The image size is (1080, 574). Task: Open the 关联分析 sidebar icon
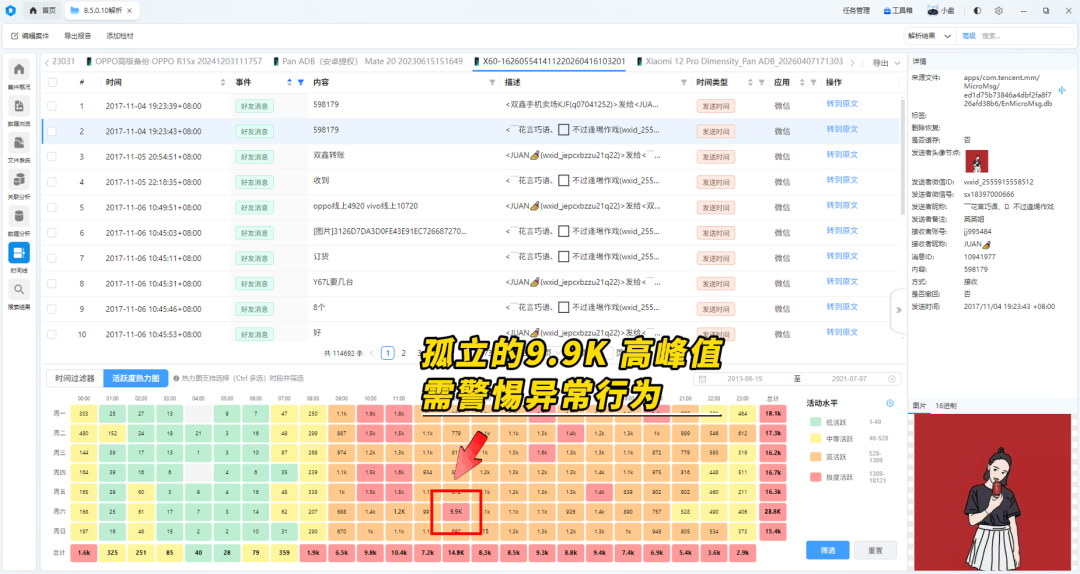[x=19, y=179]
